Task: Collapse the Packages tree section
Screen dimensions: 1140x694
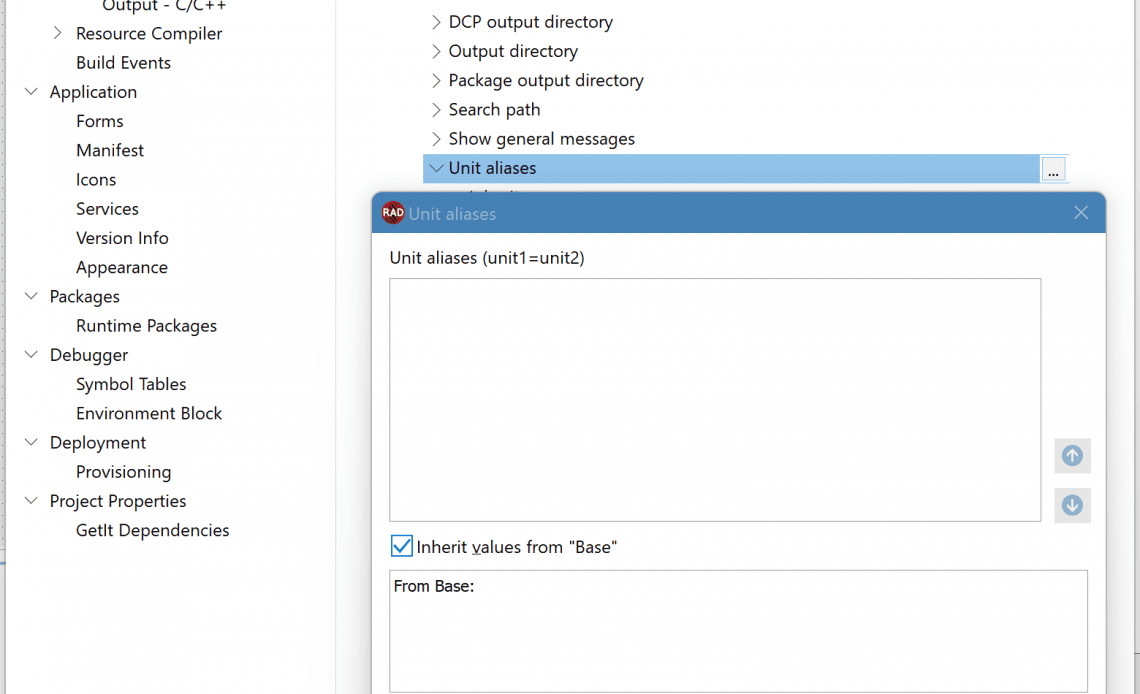Action: tap(31, 296)
